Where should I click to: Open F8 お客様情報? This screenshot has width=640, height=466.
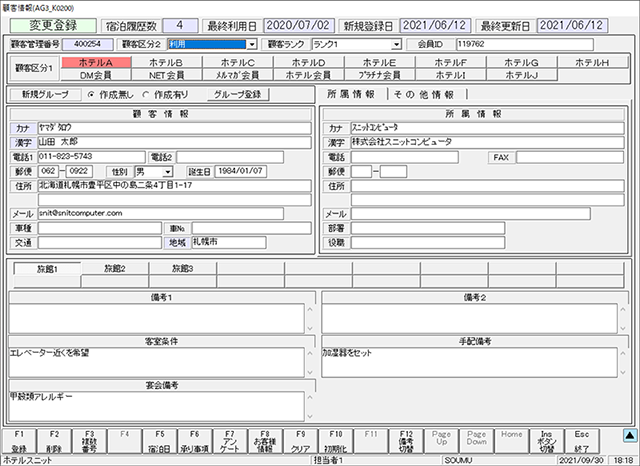[x=265, y=441]
